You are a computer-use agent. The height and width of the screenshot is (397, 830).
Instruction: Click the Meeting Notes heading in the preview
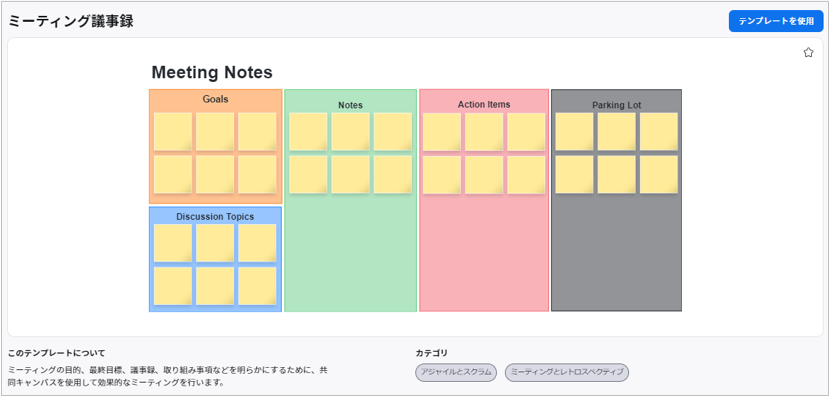212,72
